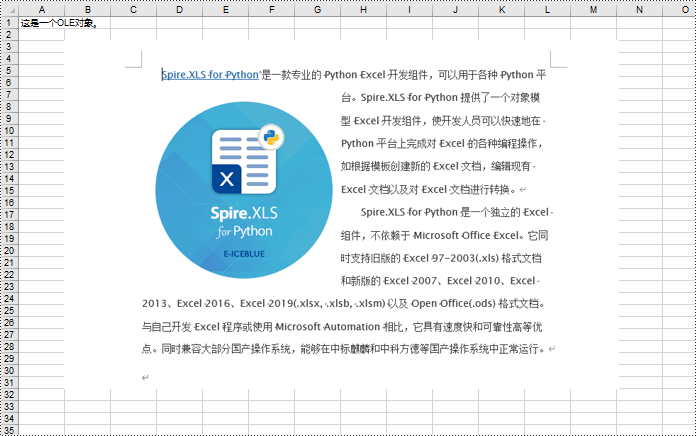Image resolution: width=696 pixels, height=436 pixels.
Task: Click the Spire.XLS circular logo image
Action: 244,190
